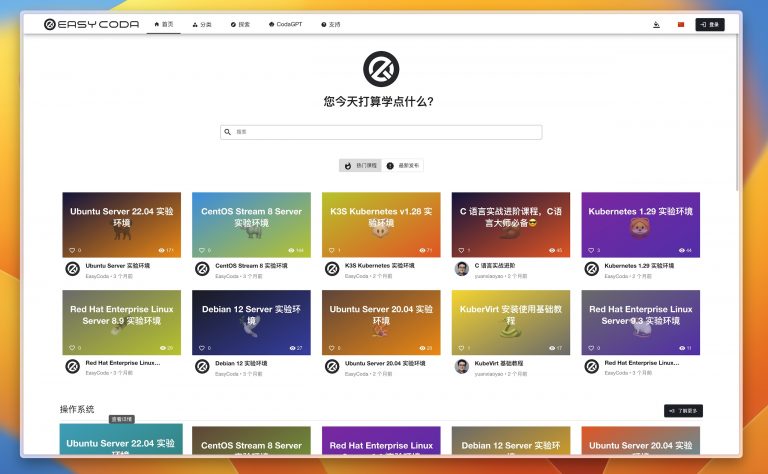Open the K3S Kubernetes 实验环境 title link
Image resolution: width=768 pixels, height=474 pixels.
[380, 265]
